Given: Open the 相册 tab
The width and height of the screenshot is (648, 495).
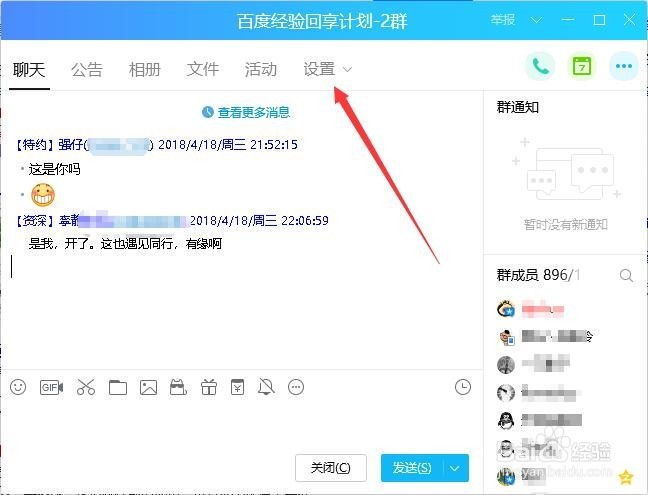Looking at the screenshot, I should pos(145,69).
